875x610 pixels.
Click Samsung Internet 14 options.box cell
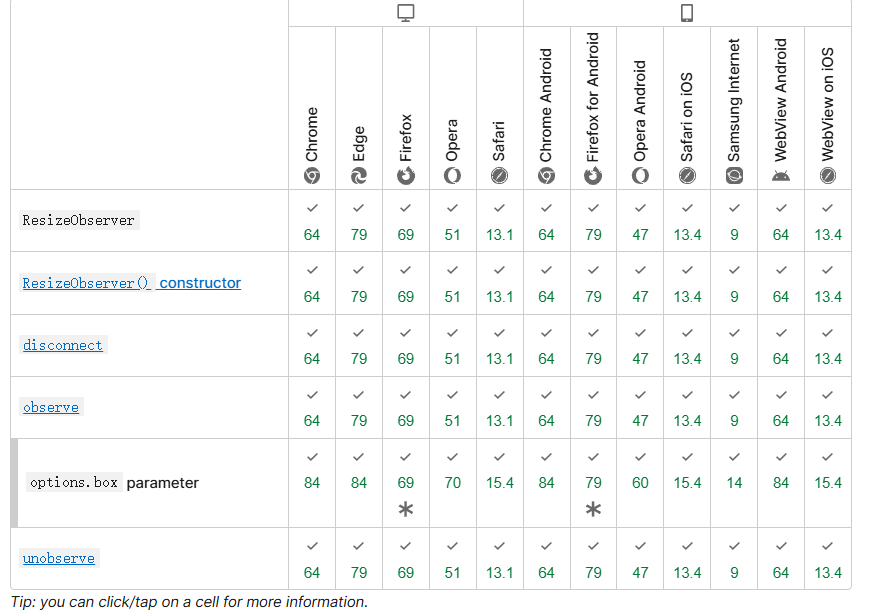[x=734, y=483]
